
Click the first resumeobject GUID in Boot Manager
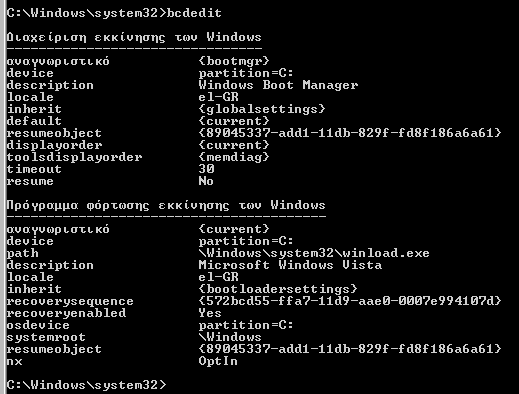(350, 133)
